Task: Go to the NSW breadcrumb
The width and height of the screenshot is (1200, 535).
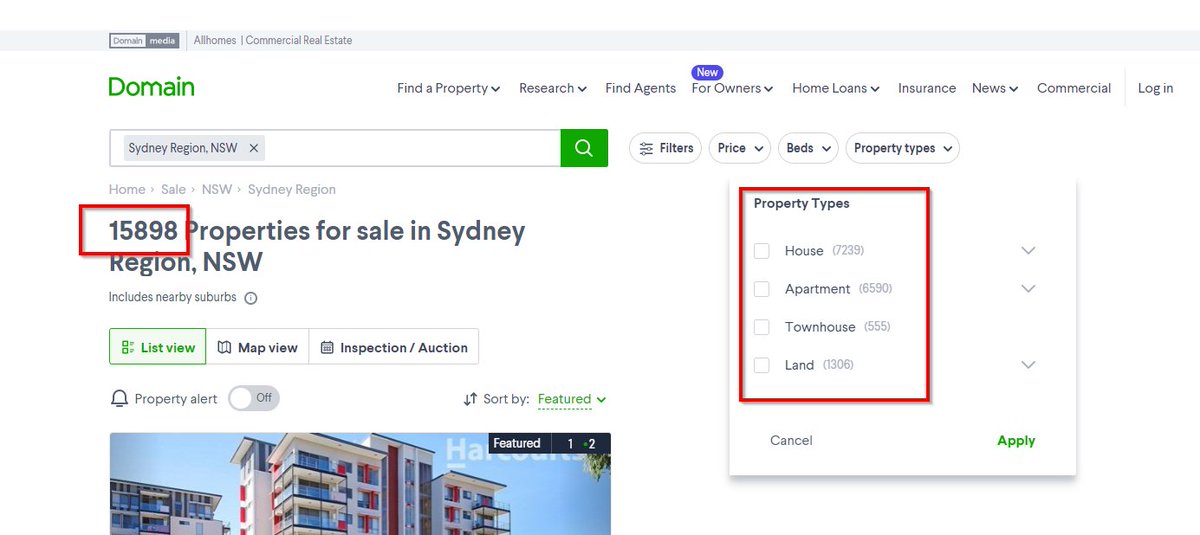Action: pyautogui.click(x=217, y=189)
